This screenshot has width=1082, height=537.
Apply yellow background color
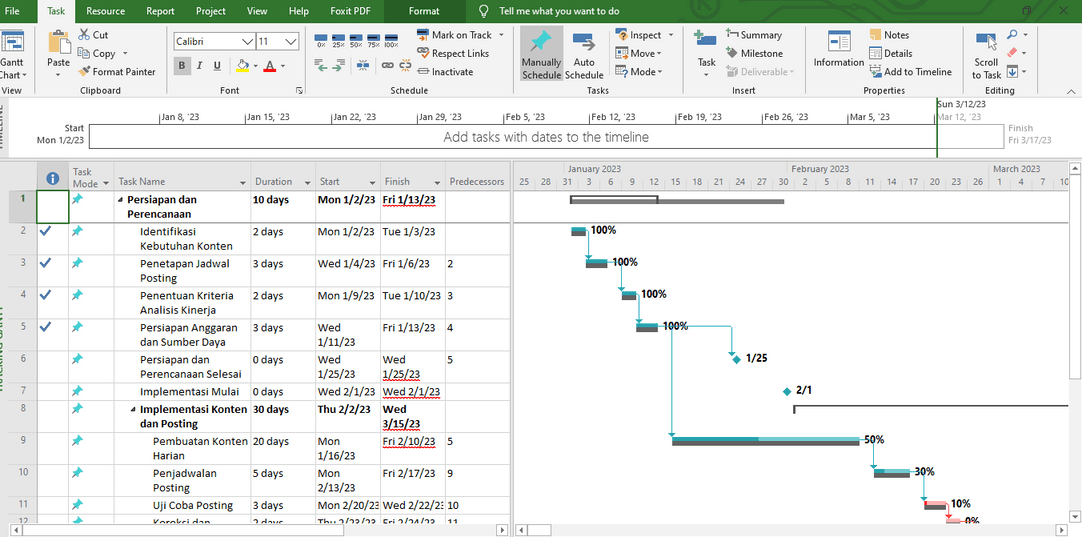[x=242, y=66]
